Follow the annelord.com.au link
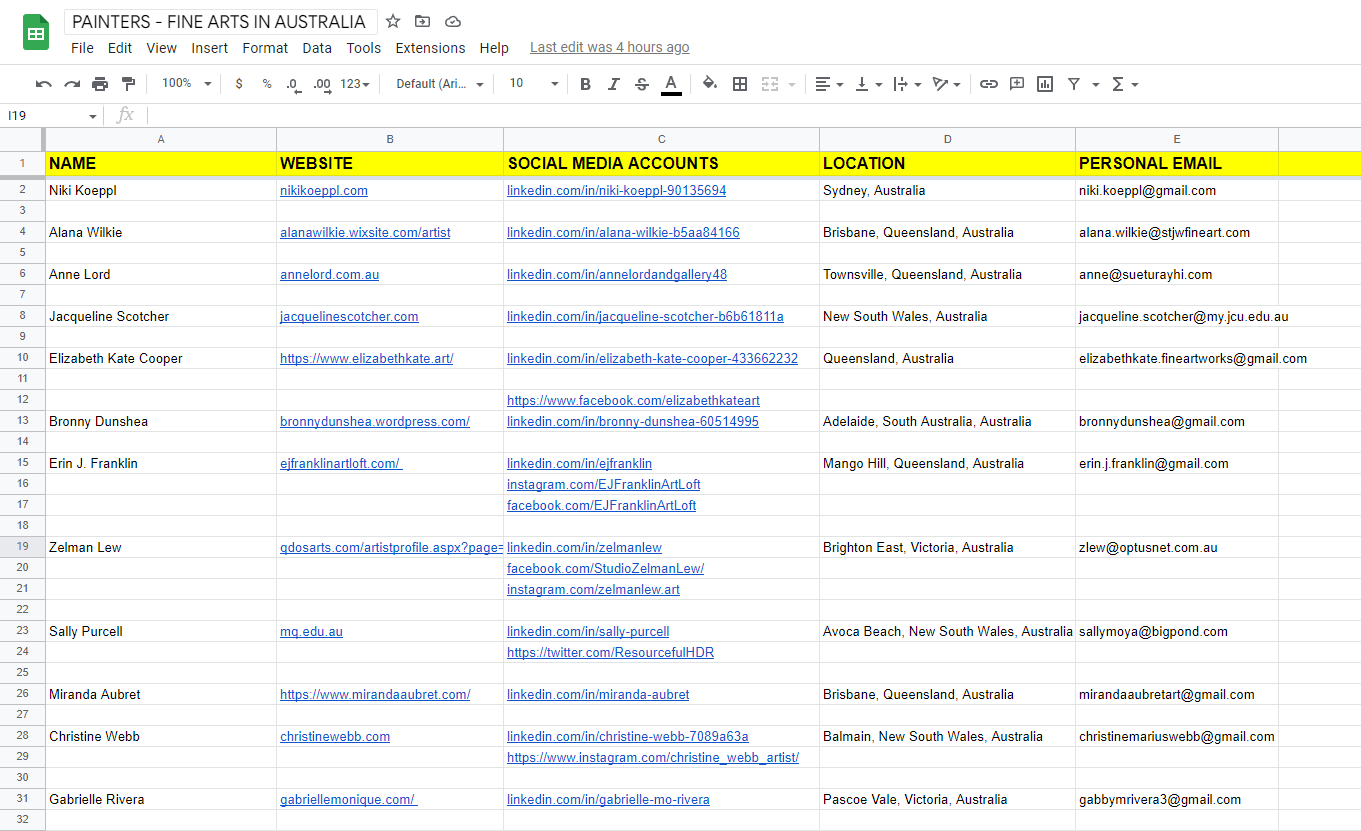Image resolution: width=1361 pixels, height=831 pixels. click(330, 274)
